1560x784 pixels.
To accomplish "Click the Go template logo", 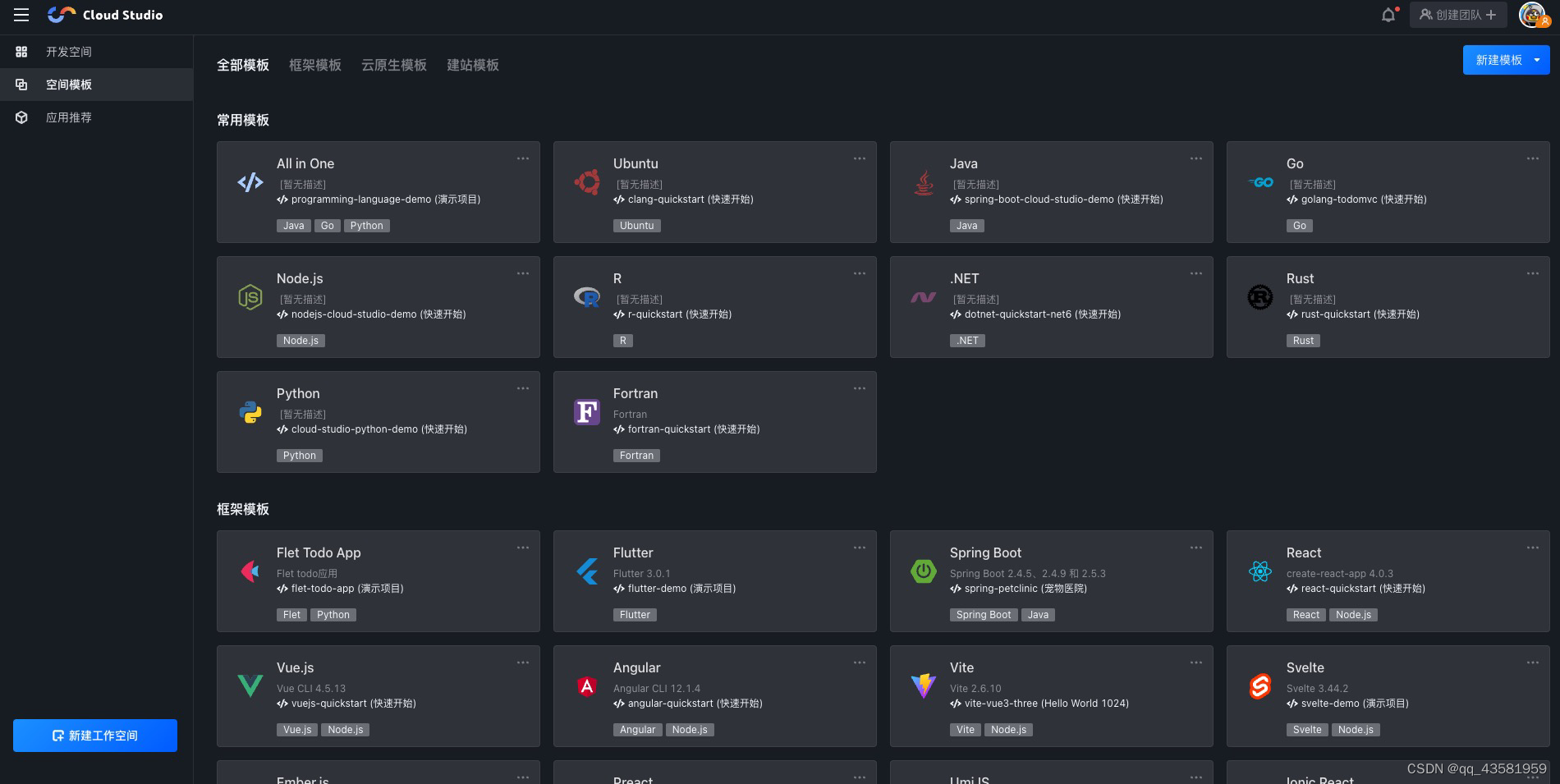I will coord(1260,182).
